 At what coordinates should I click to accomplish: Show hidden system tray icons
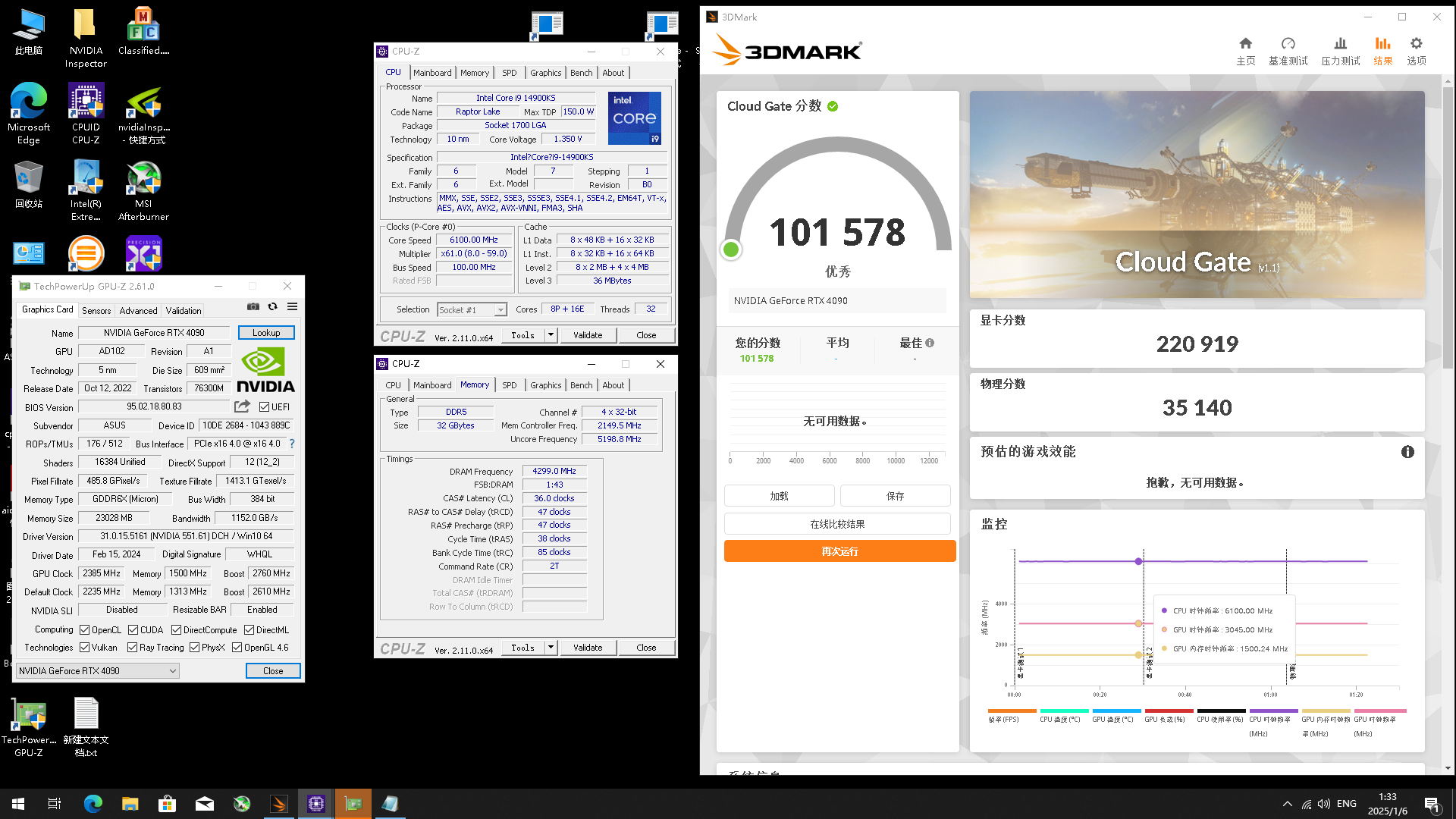pyautogui.click(x=1287, y=804)
